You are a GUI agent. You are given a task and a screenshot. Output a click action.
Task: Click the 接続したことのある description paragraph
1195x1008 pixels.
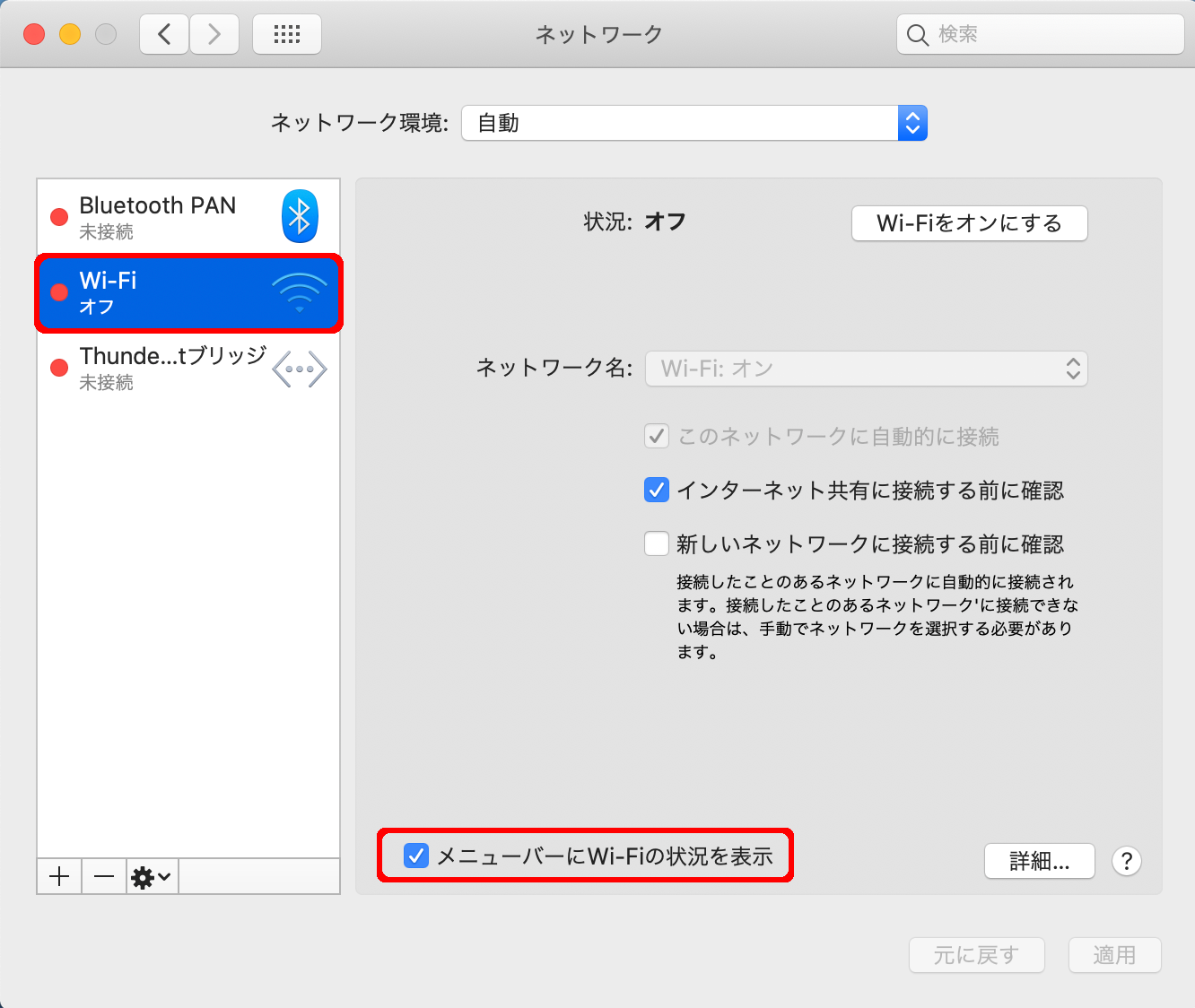[x=877, y=617]
